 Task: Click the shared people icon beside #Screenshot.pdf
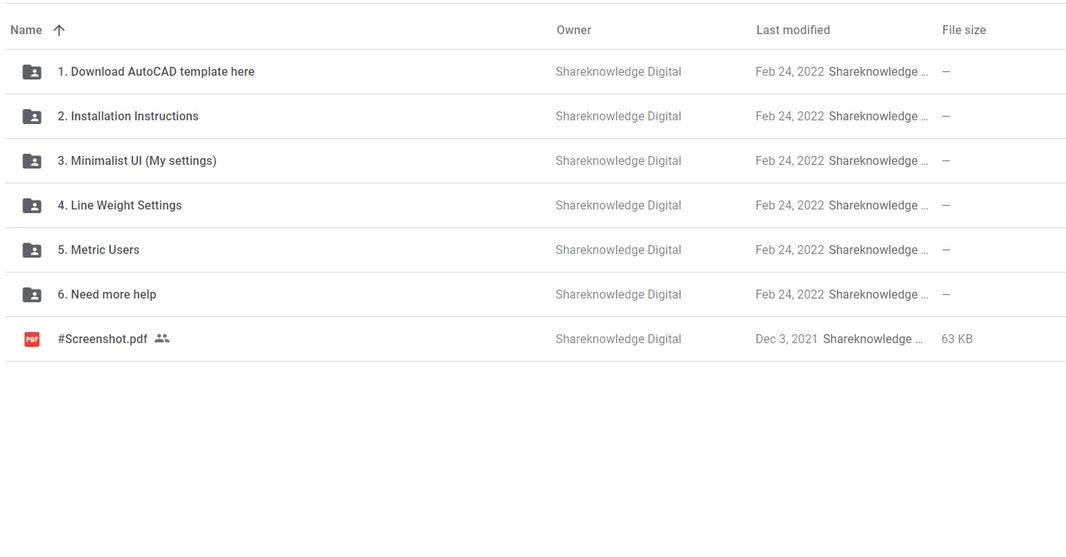click(x=162, y=339)
